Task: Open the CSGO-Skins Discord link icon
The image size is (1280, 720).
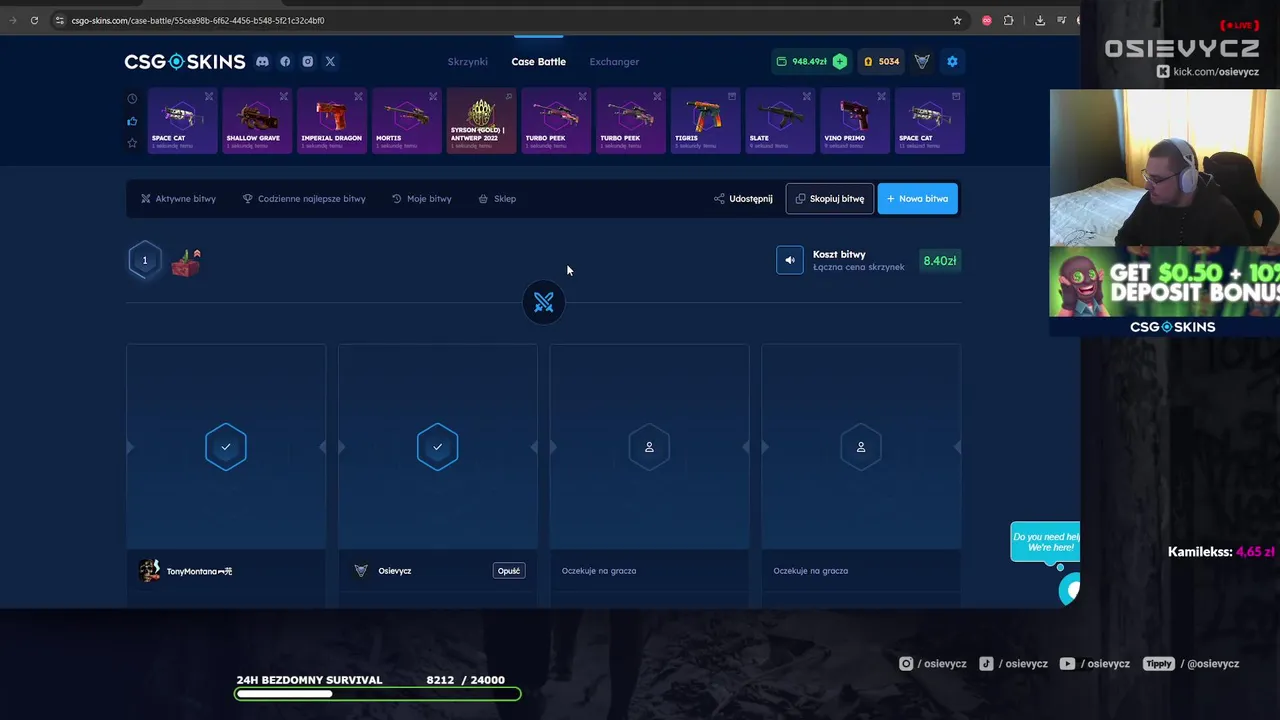Action: 262,61
